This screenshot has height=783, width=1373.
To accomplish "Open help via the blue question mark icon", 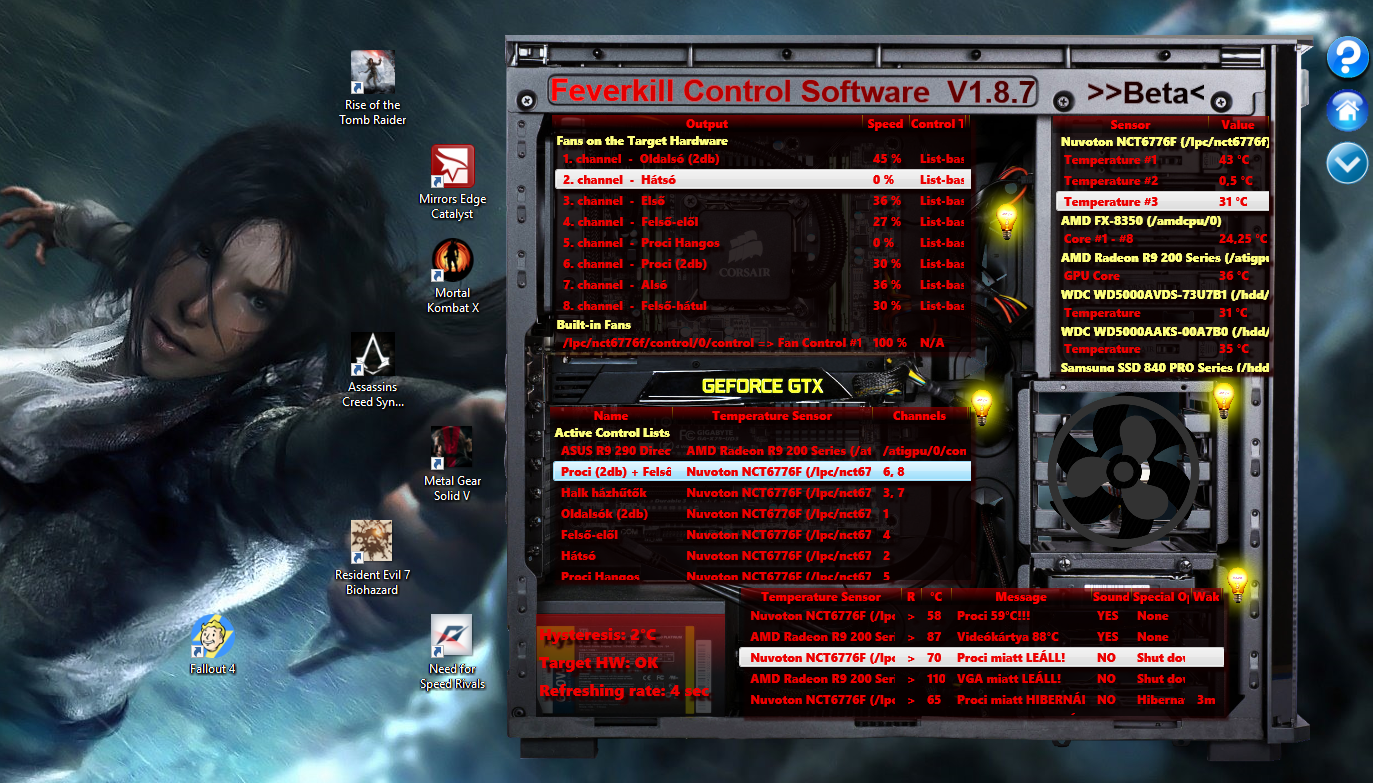I will click(1347, 58).
